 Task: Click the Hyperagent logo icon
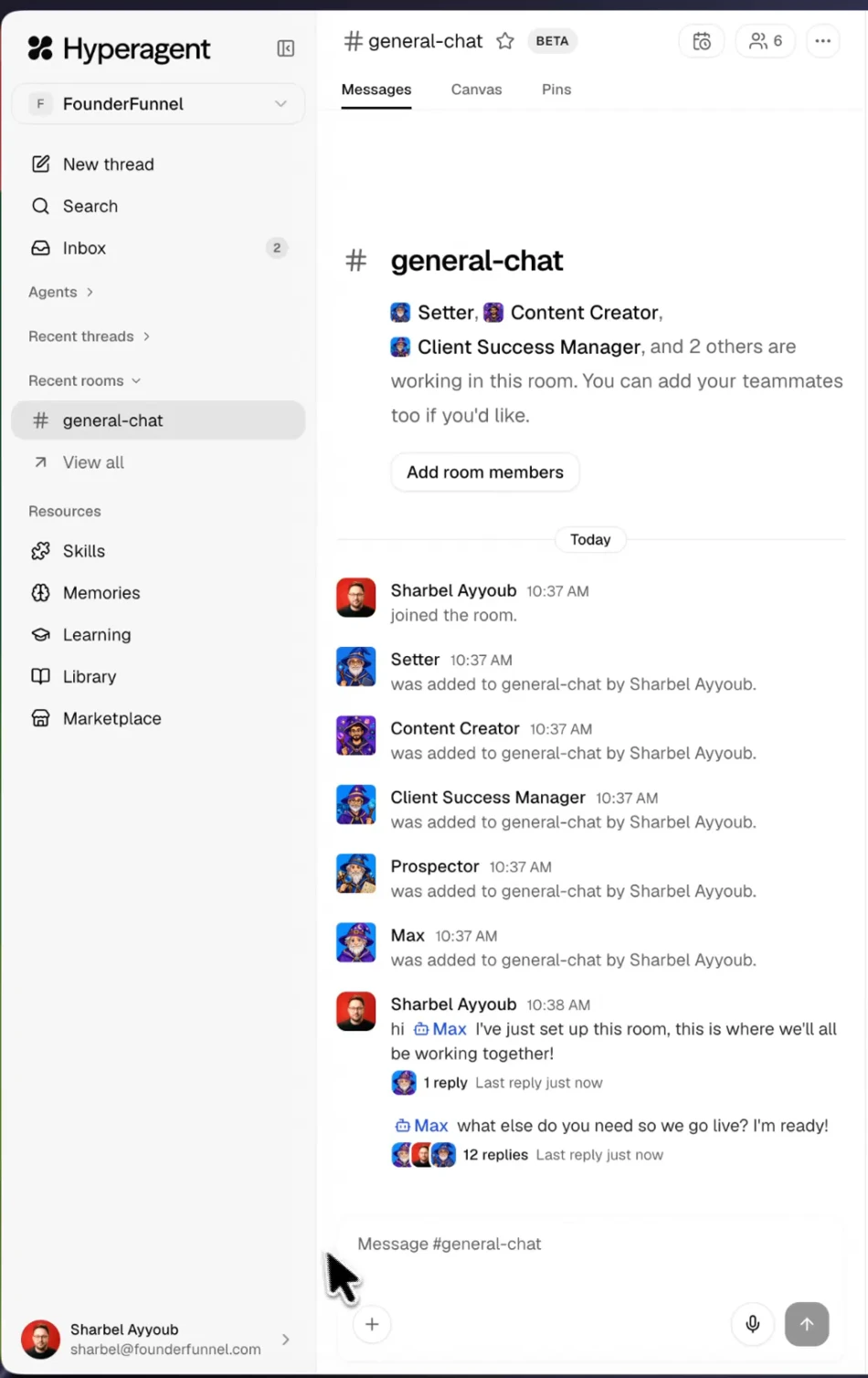coord(40,48)
